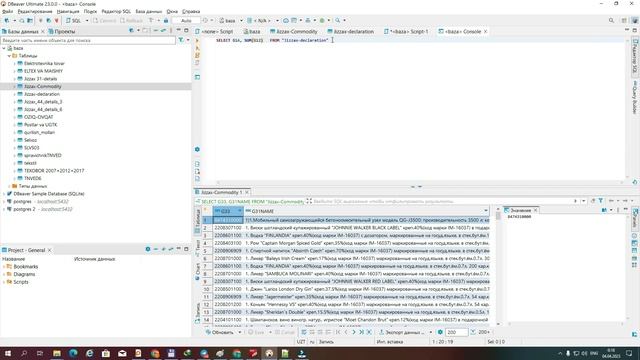Select cell 2208307100 in row 2

(228, 228)
